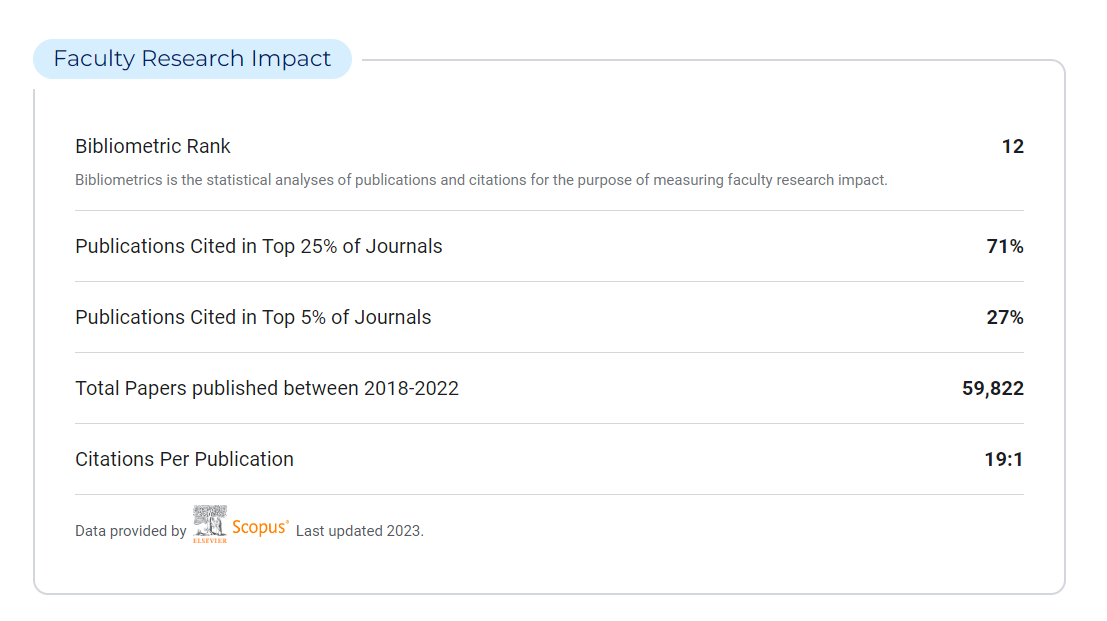This screenshot has width=1107, height=621.
Task: Click the 71% value
Action: (x=1004, y=246)
